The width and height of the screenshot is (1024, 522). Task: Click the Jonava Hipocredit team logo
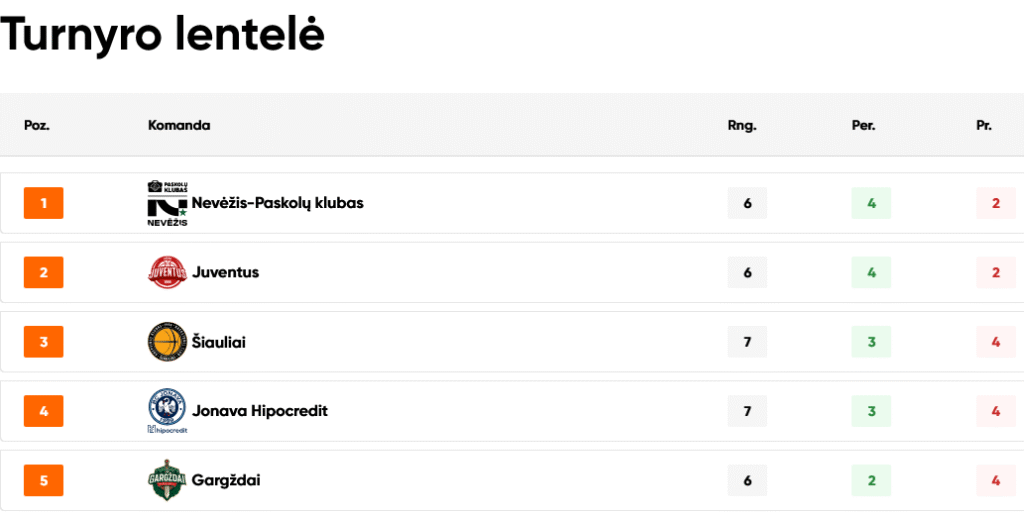(x=167, y=410)
